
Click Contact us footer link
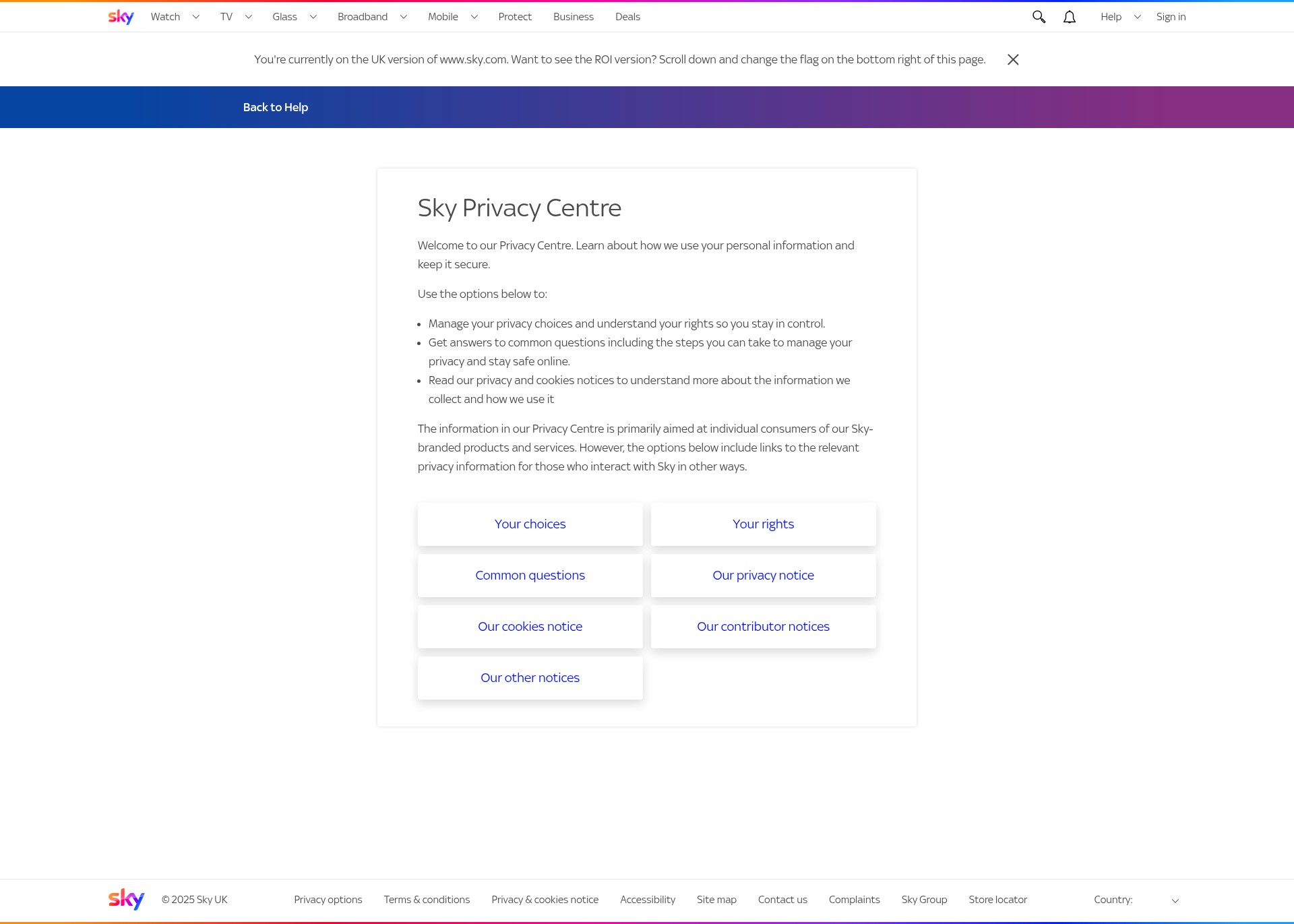pyautogui.click(x=782, y=900)
